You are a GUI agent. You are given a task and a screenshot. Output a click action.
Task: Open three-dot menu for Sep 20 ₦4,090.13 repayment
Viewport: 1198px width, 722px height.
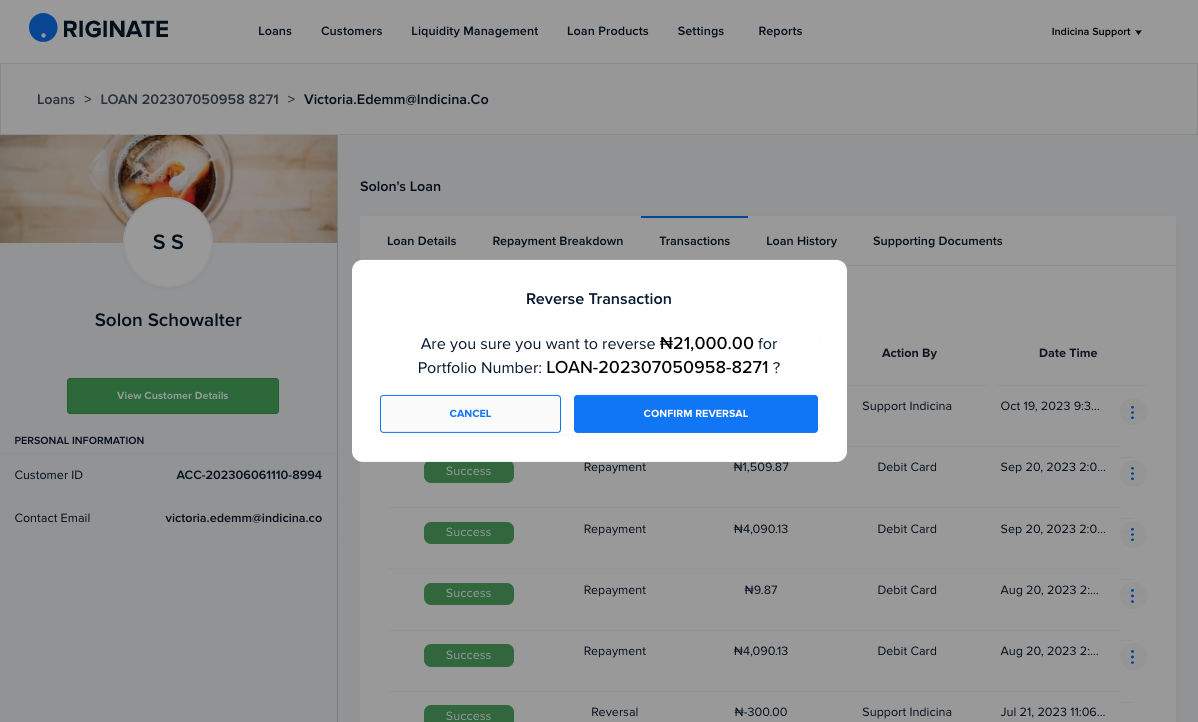[x=1132, y=535]
